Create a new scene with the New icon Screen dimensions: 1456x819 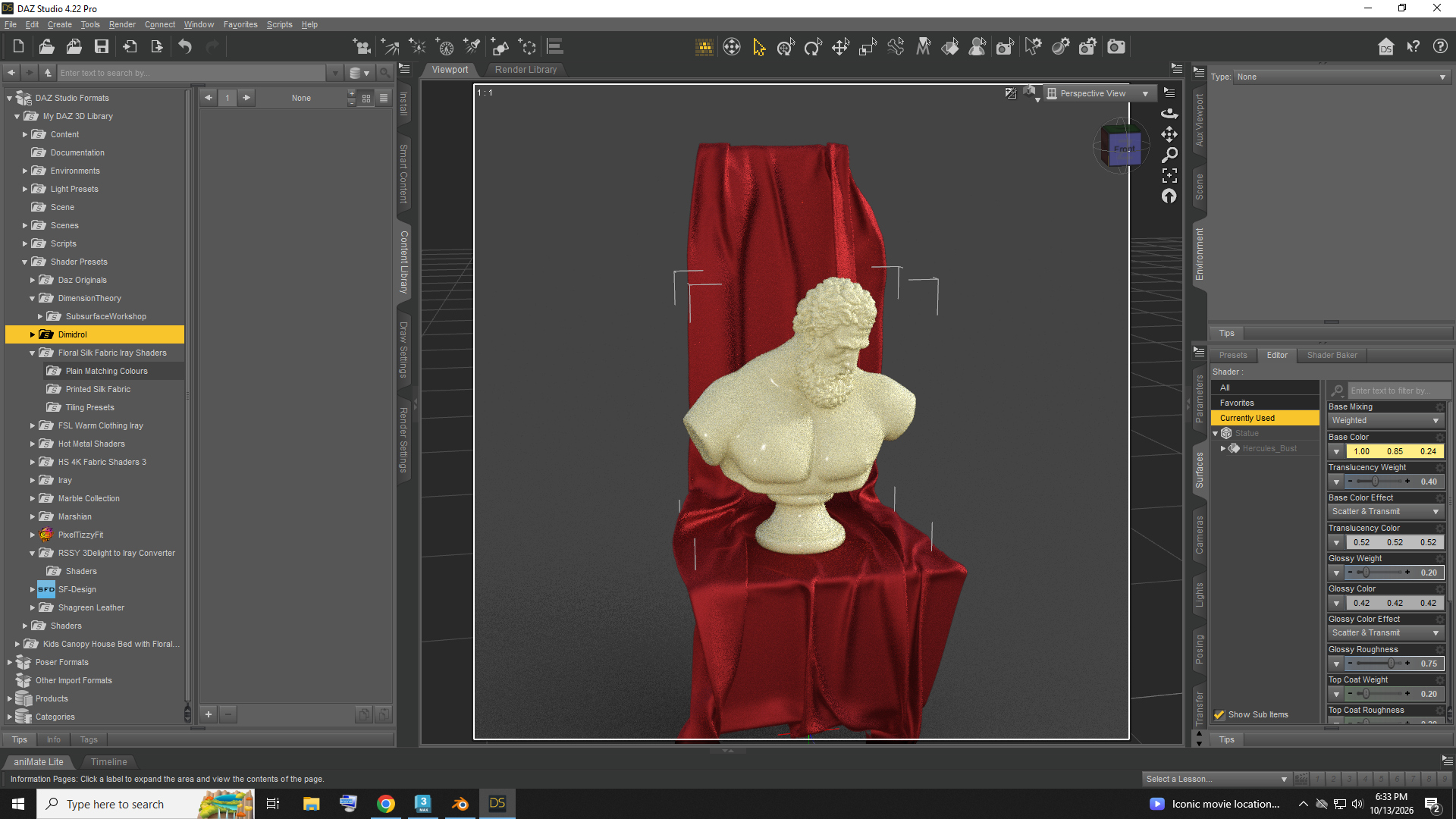click(x=18, y=47)
